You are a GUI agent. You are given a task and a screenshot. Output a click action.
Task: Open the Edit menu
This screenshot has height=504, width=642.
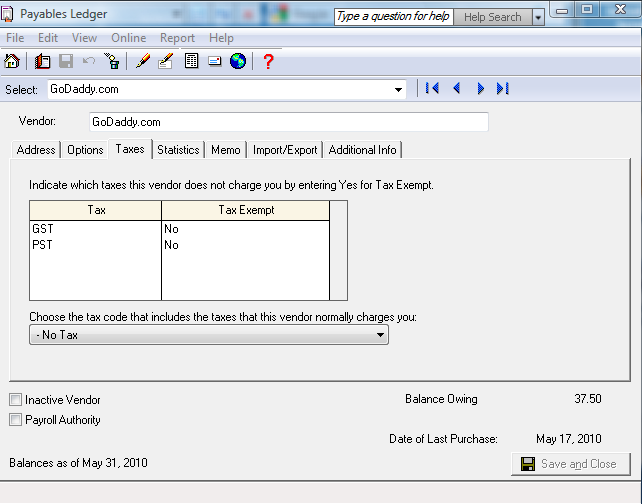[48, 38]
